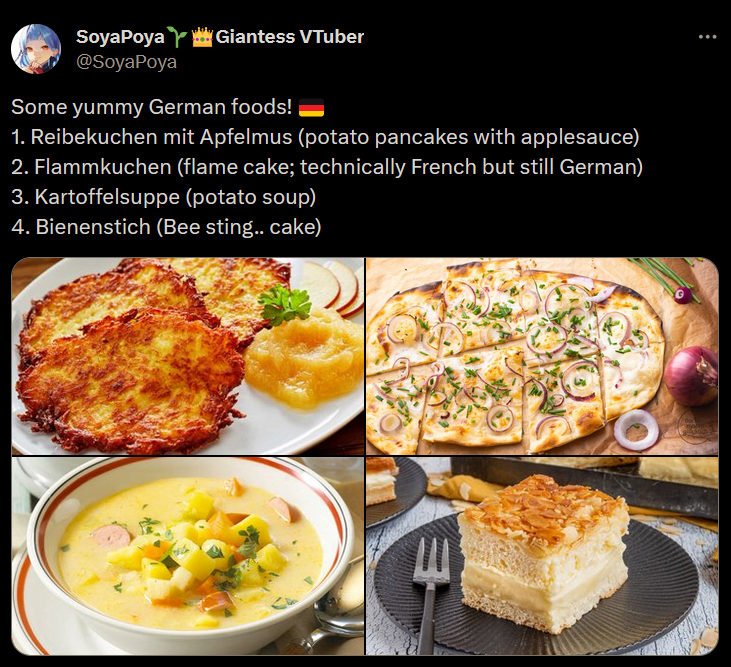Click the German flag emoji
The image size is (731, 667).
pyautogui.click(x=311, y=108)
